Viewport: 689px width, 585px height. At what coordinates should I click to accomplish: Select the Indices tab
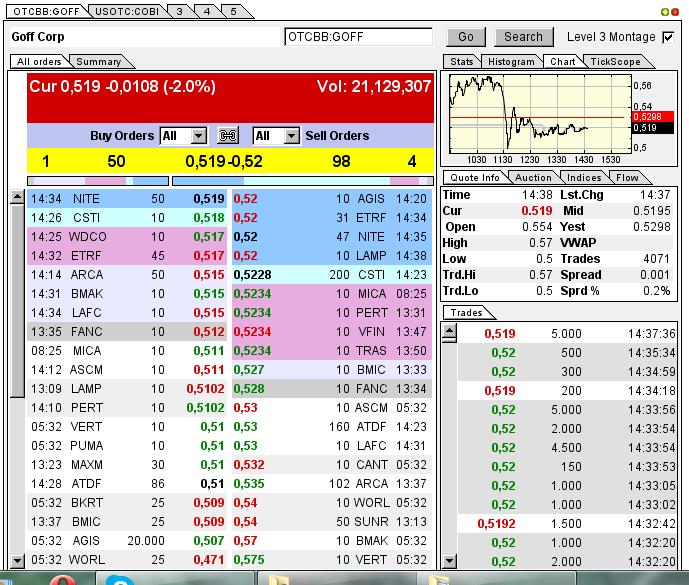(x=584, y=178)
